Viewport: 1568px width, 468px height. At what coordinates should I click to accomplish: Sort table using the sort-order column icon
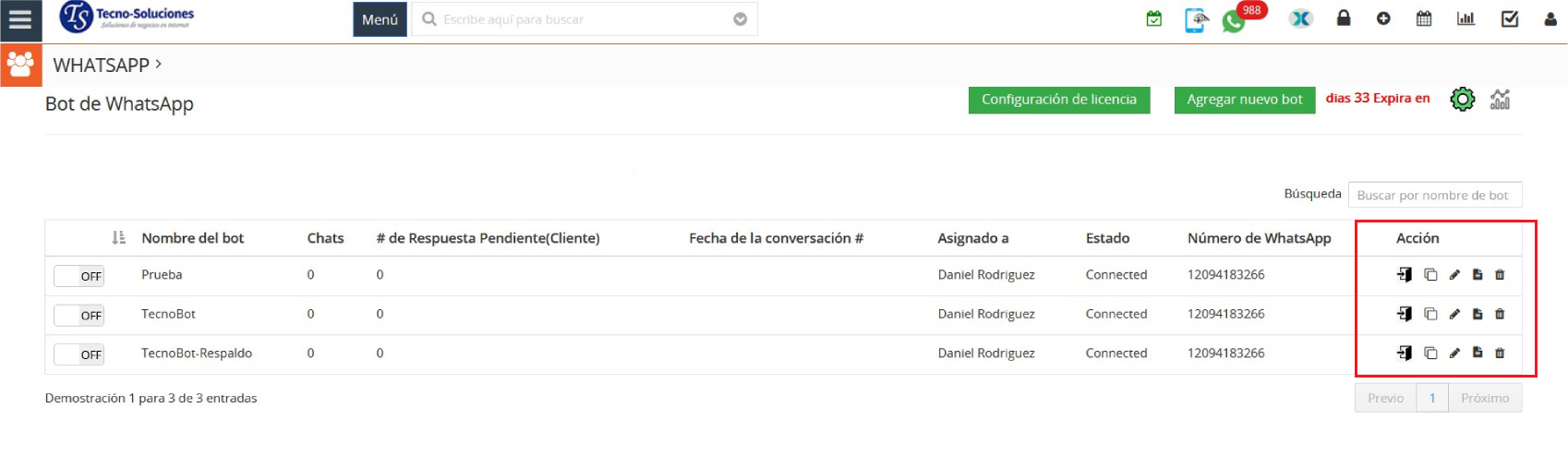[118, 238]
